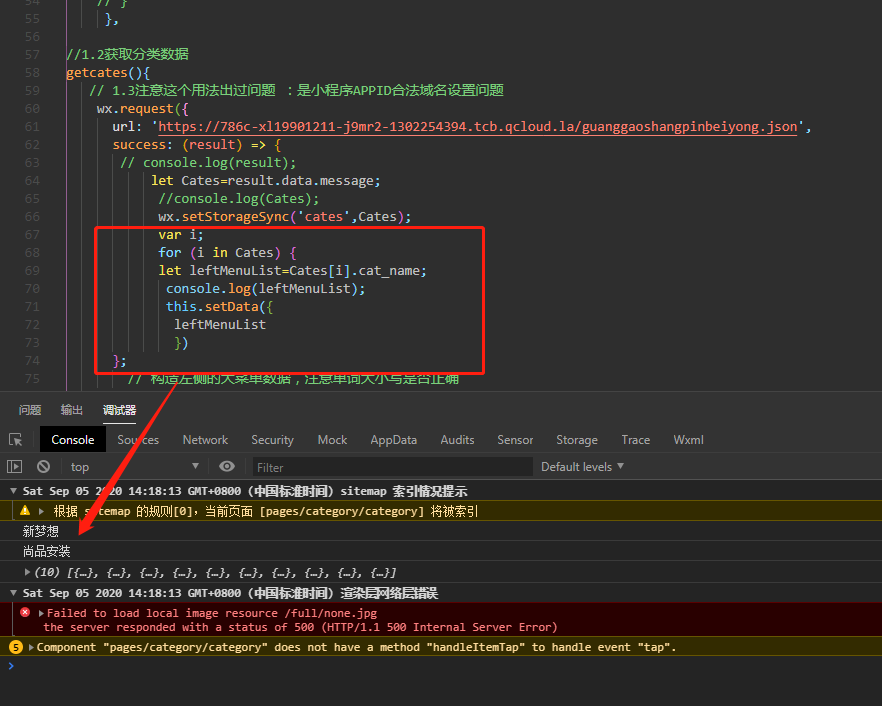Click line number 58 in gutter
Image resolution: width=882 pixels, height=706 pixels.
[32, 73]
